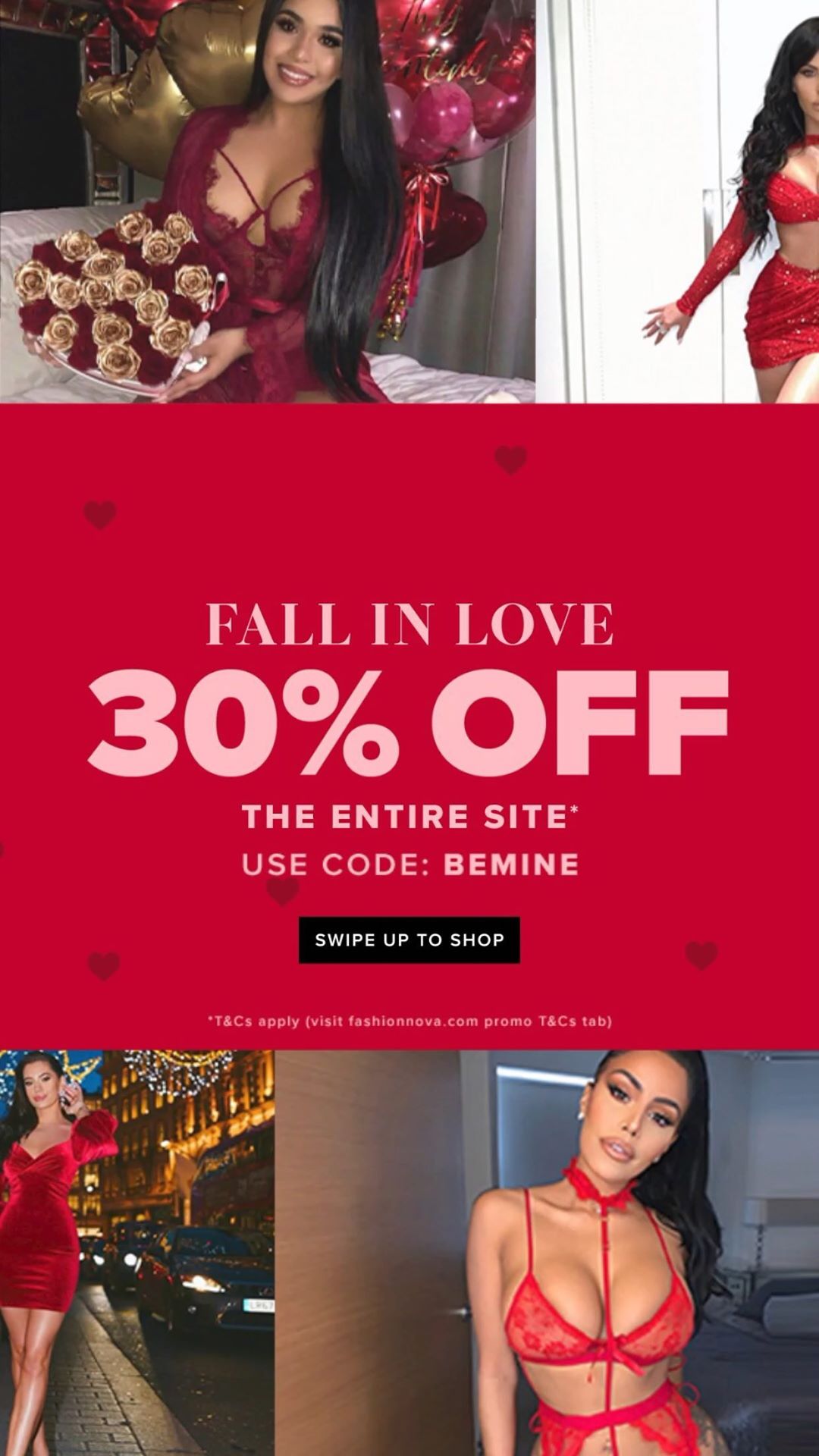Open photo of woman in red sequin set
This screenshot has height=1456, width=819.
[x=677, y=201]
